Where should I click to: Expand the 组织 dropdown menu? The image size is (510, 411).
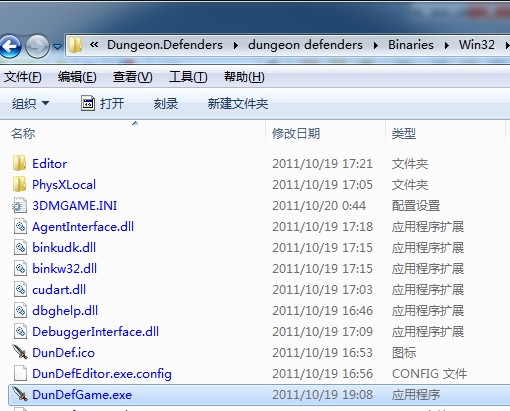(x=30, y=104)
